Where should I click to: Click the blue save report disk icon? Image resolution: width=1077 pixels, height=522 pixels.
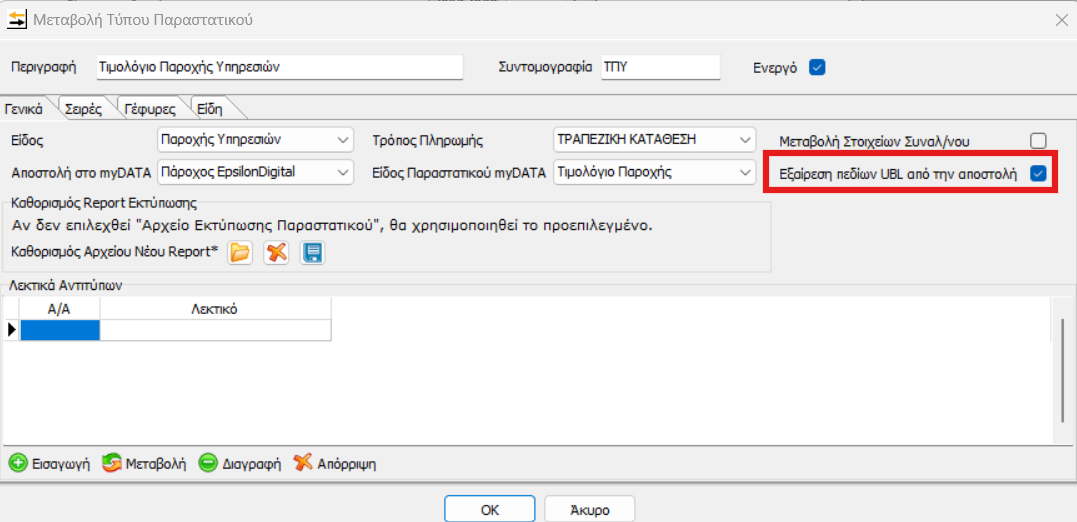coord(313,253)
